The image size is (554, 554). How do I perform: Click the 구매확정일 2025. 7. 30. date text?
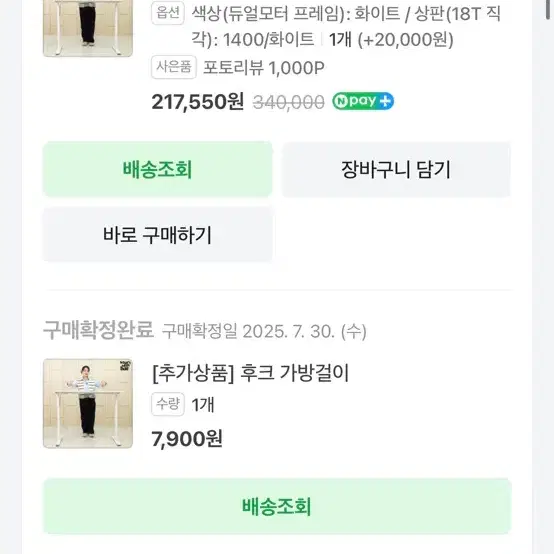(264, 331)
